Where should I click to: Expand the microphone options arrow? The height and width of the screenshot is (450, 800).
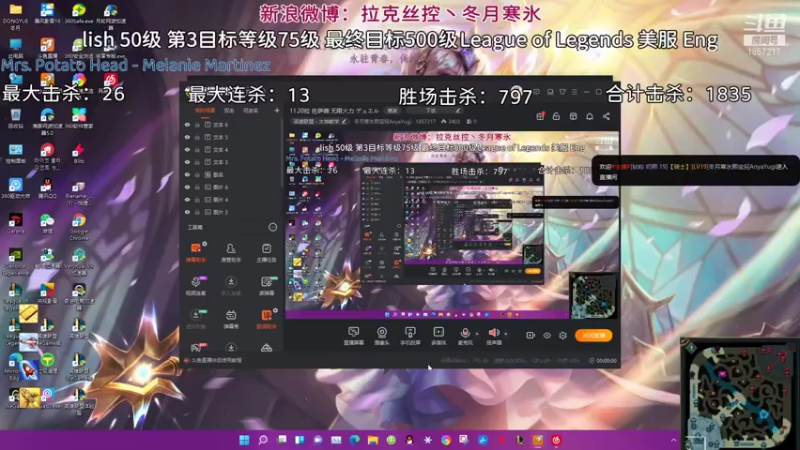coord(477,334)
